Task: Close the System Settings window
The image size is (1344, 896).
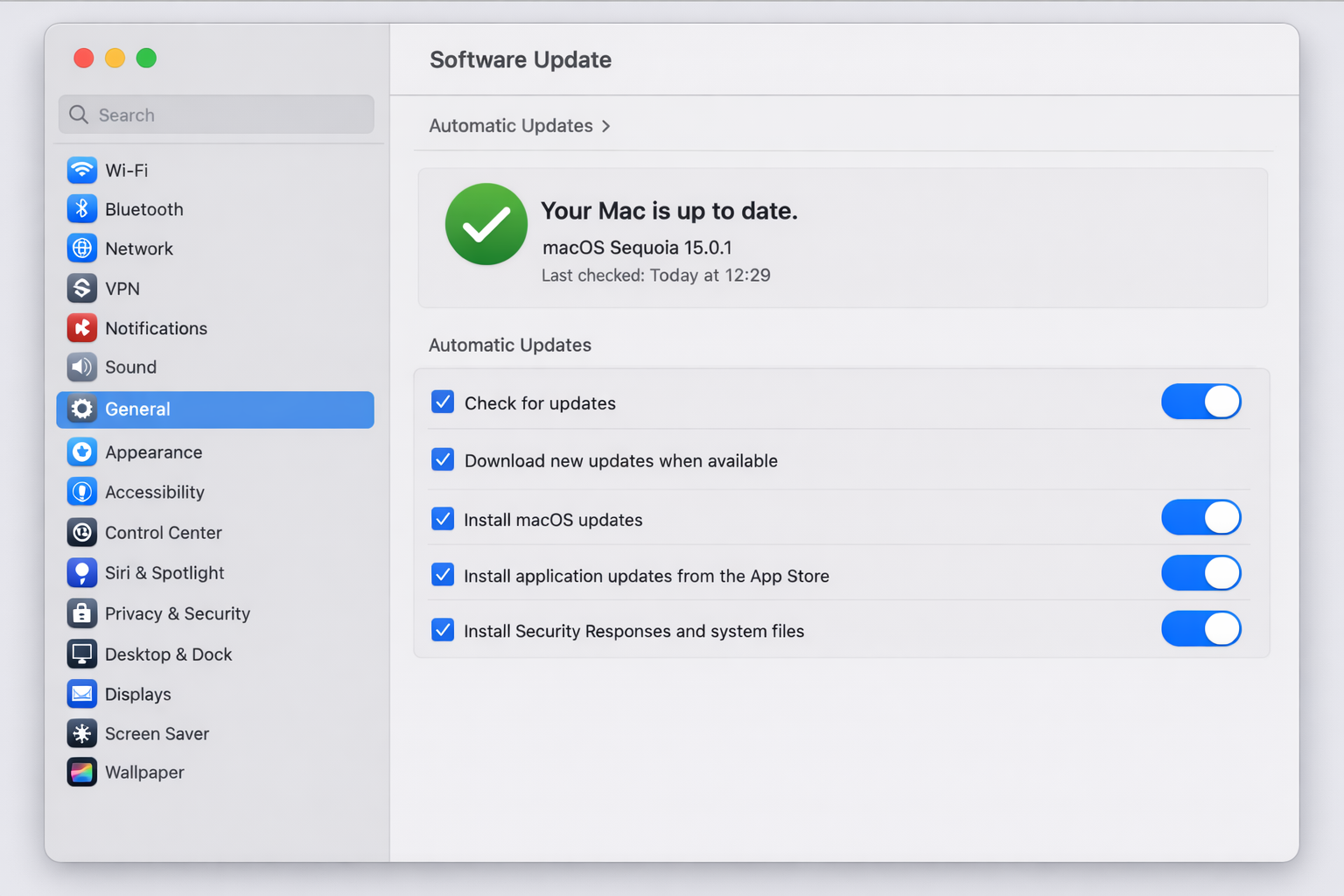Action: 84,58
